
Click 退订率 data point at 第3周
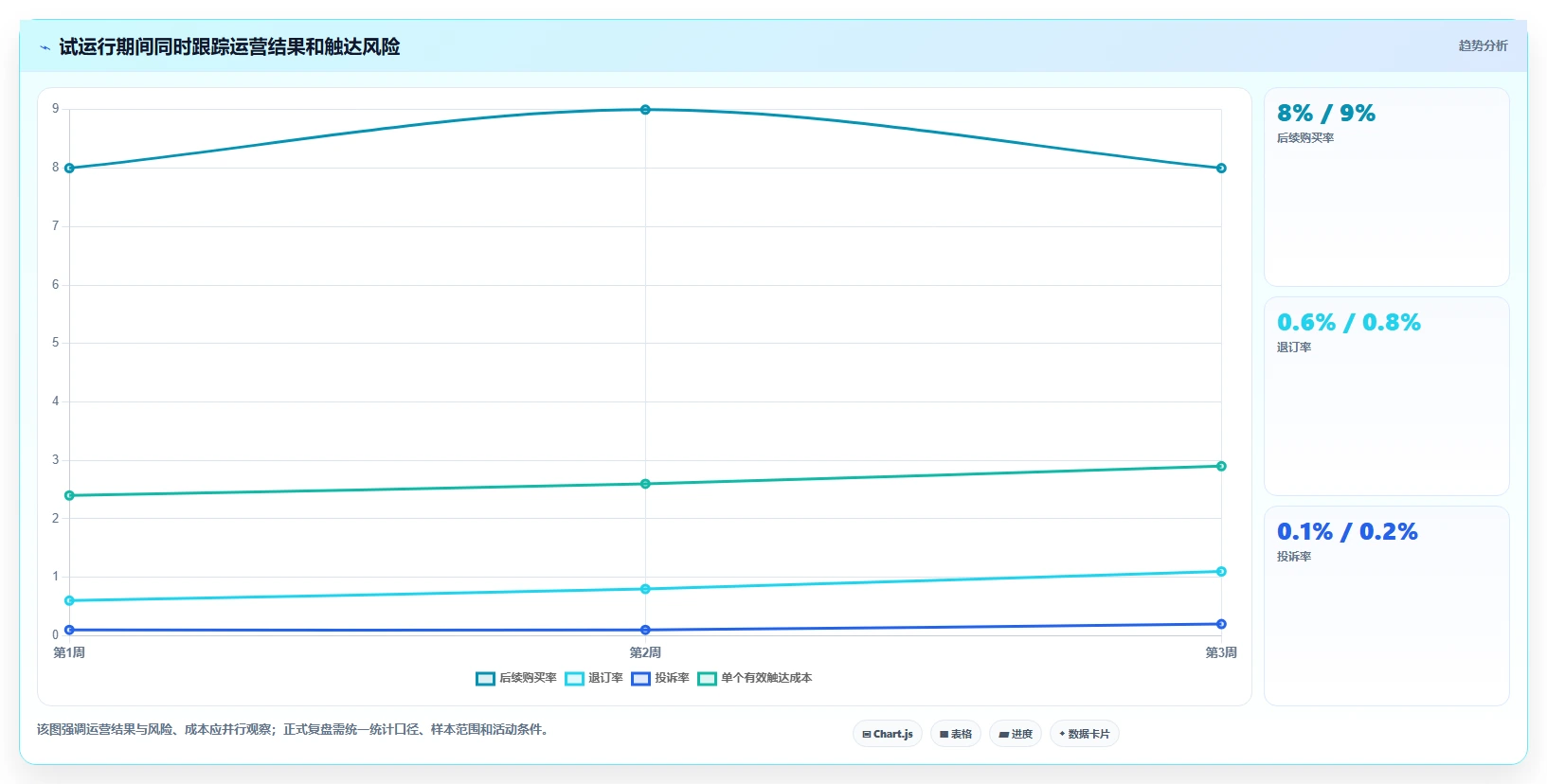pyautogui.click(x=1221, y=572)
